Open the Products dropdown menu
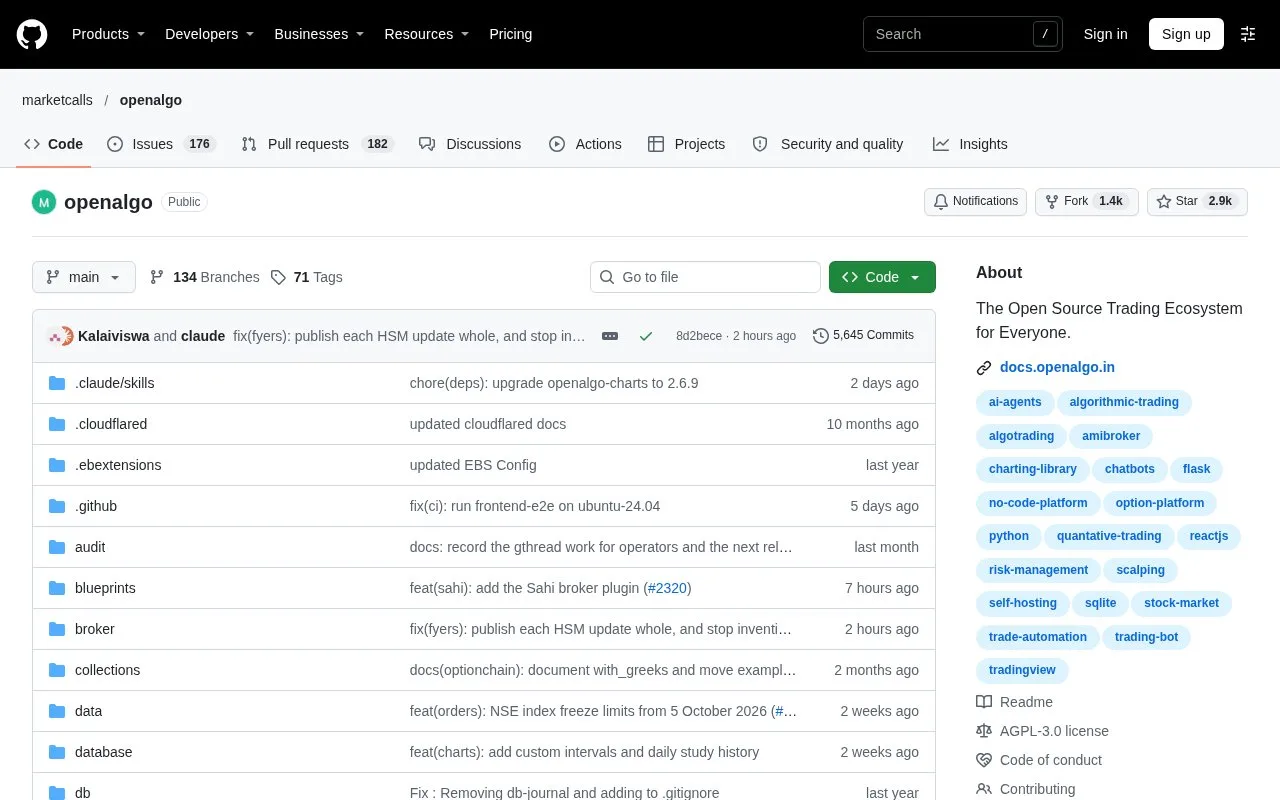Image resolution: width=1280 pixels, height=800 pixels. (x=109, y=34)
